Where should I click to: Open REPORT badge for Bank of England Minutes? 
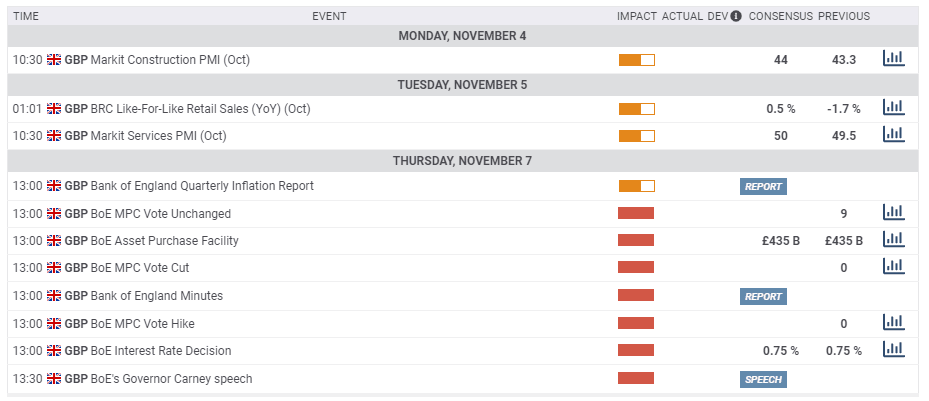763,296
